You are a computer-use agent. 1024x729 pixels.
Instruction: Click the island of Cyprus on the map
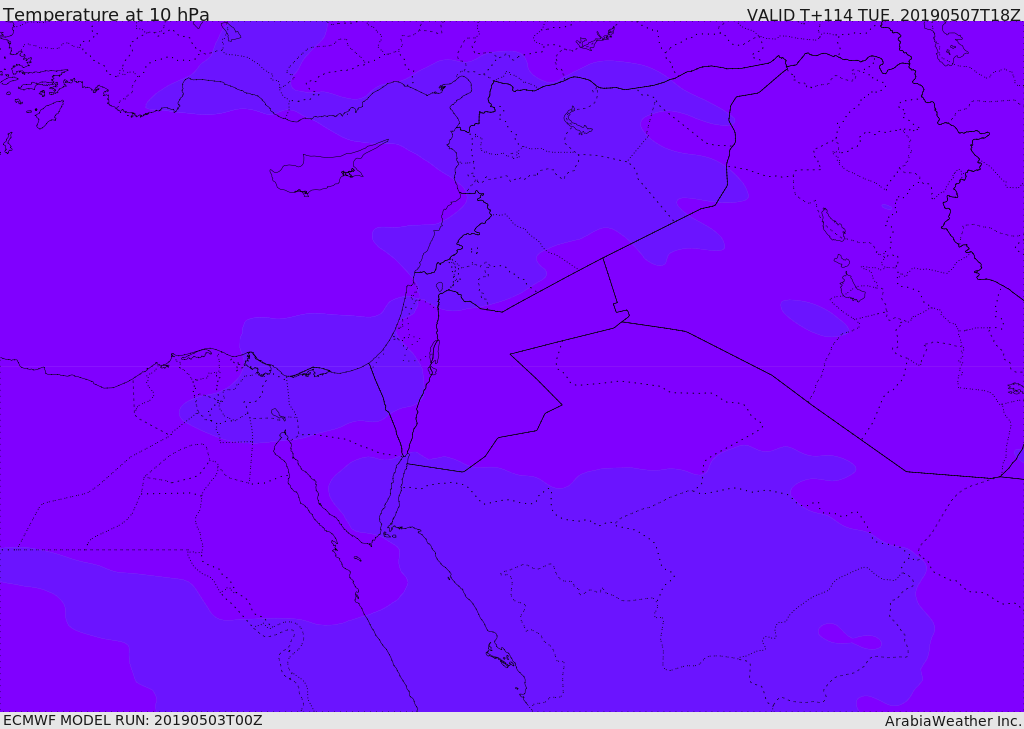[320, 171]
